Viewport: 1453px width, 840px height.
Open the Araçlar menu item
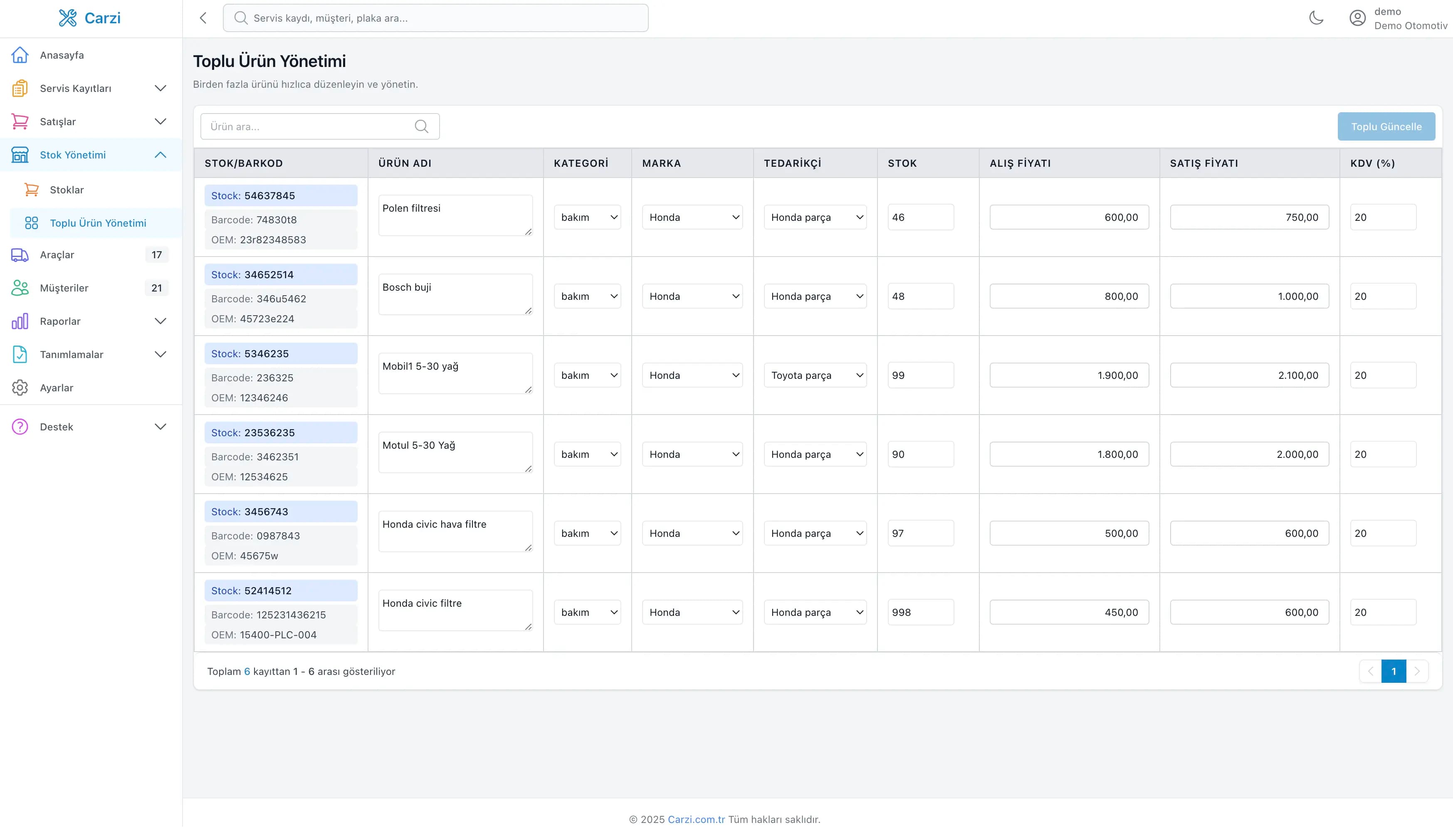pyautogui.click(x=91, y=255)
